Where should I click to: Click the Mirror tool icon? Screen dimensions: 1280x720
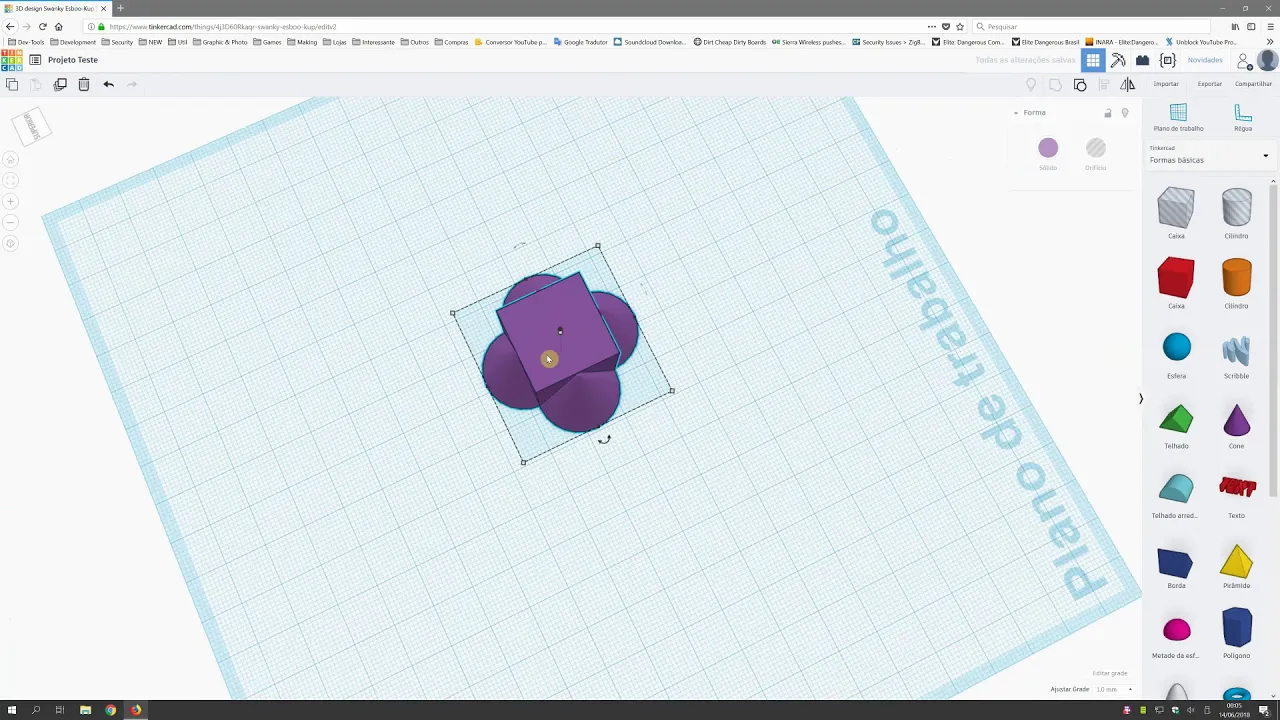(1128, 85)
